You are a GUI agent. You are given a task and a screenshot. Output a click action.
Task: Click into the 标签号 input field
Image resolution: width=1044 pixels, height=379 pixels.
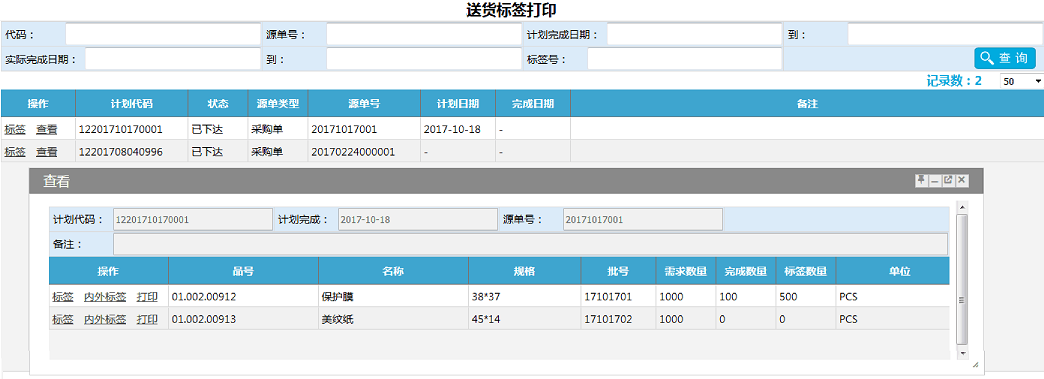pyautogui.click(x=684, y=59)
